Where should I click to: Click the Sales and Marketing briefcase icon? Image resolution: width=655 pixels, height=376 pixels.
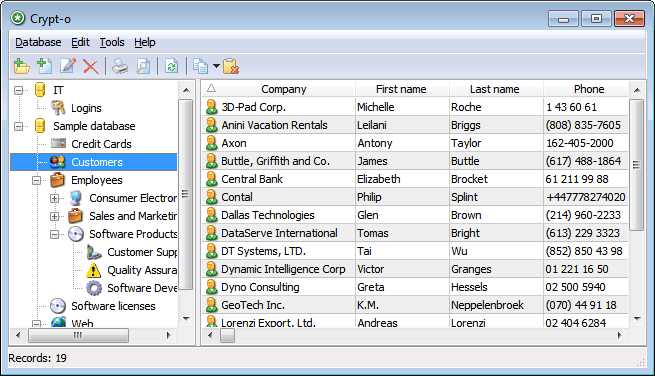click(x=76, y=216)
